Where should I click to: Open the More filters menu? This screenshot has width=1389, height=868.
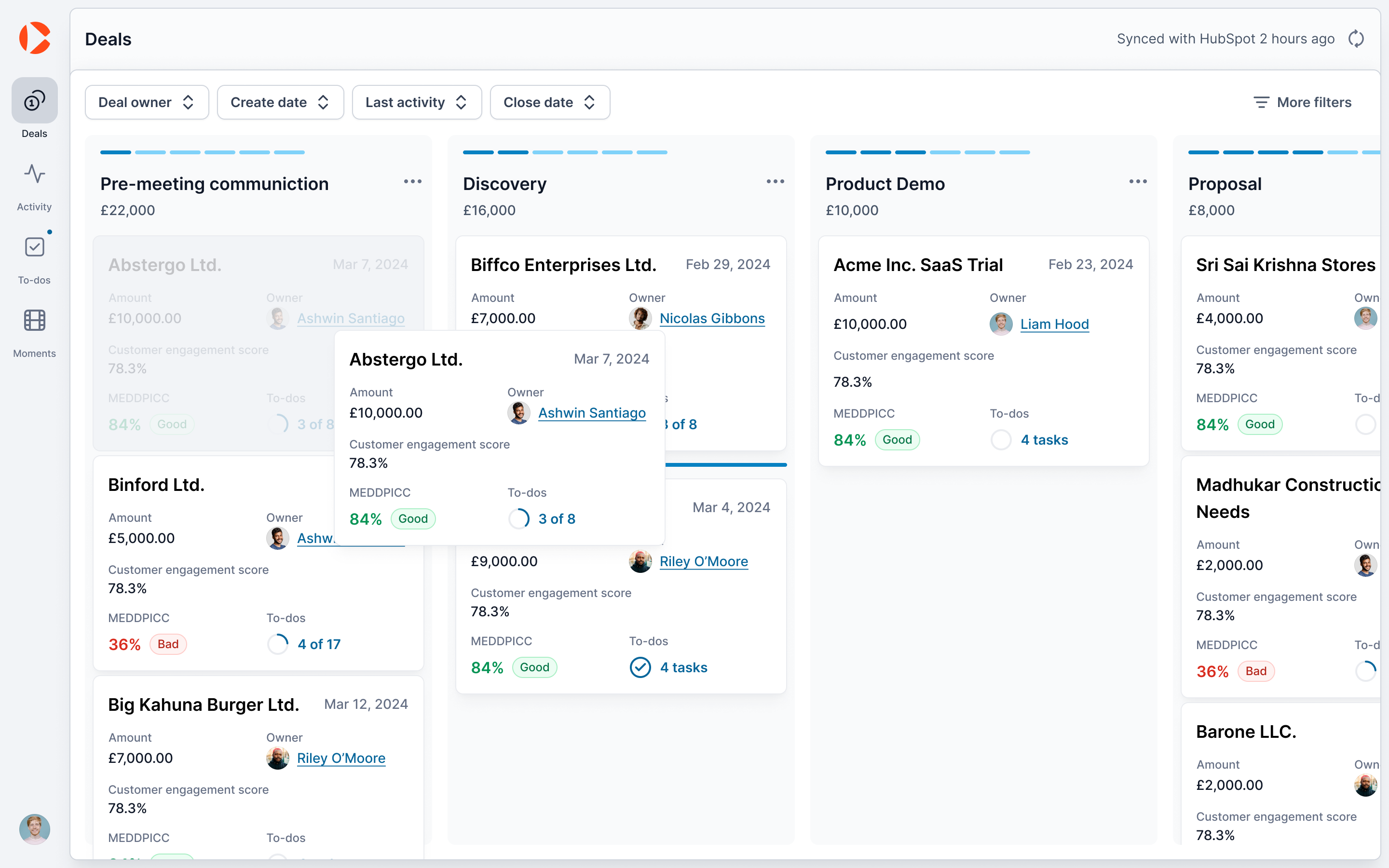pos(1303,102)
